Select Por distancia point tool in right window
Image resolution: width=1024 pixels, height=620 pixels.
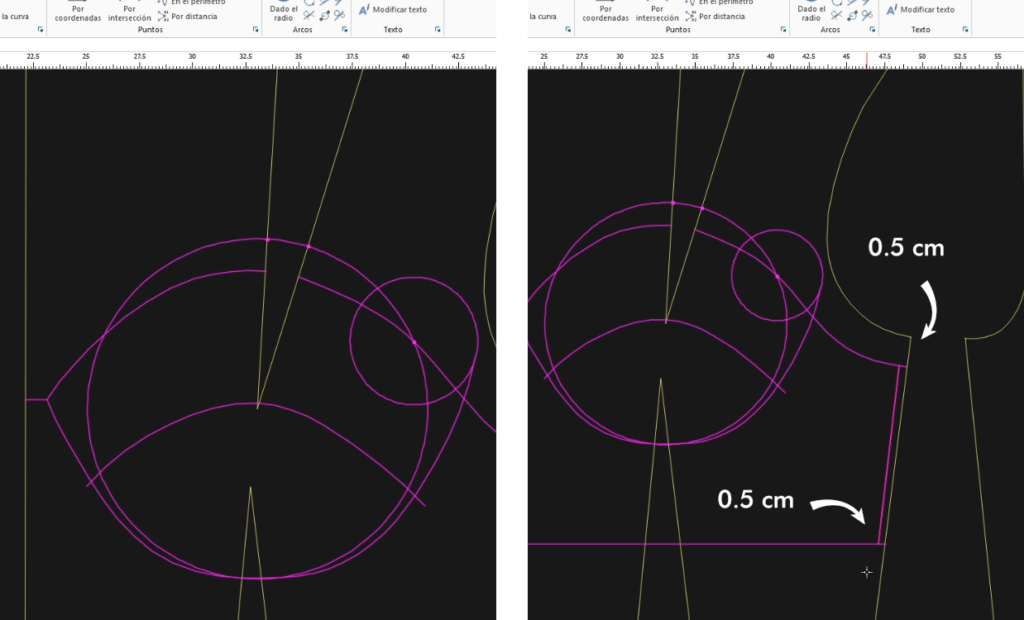pyautogui.click(x=715, y=16)
